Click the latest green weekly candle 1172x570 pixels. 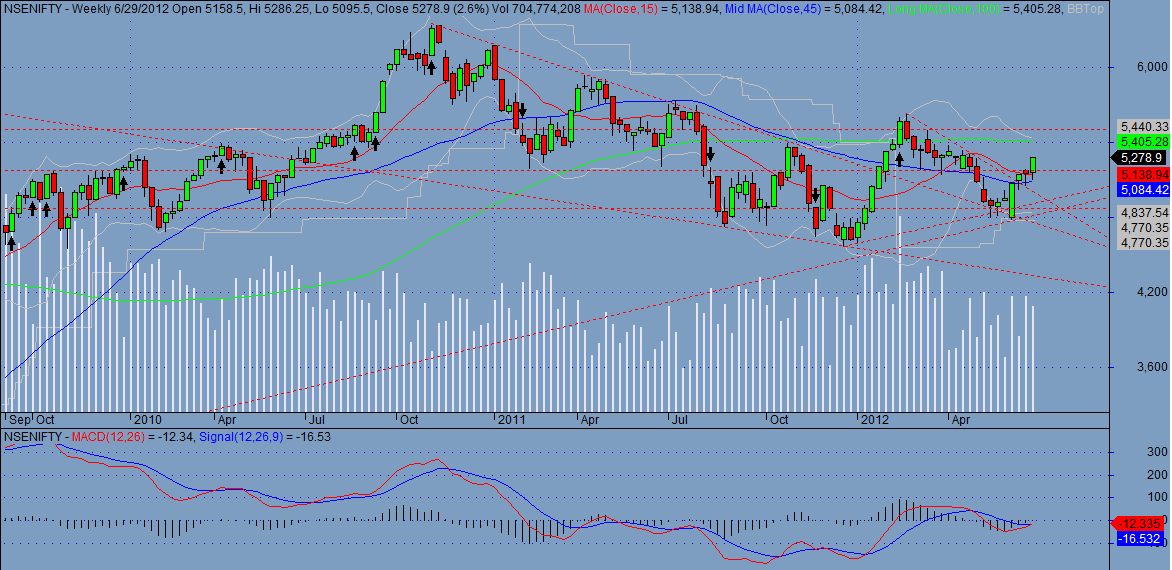click(1033, 166)
